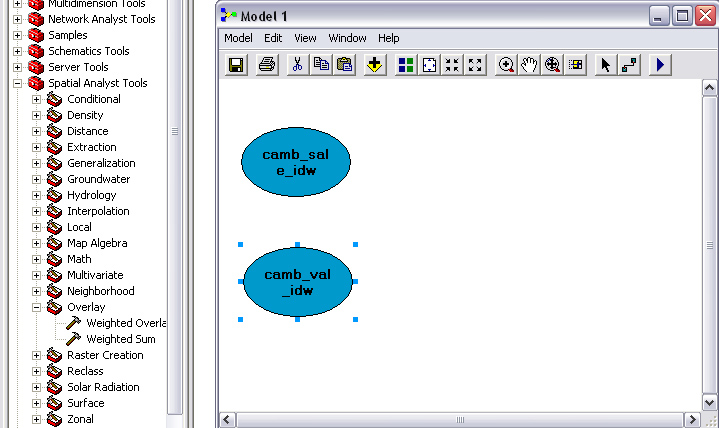Click the Print toolbar icon
The height and width of the screenshot is (428, 719).
(267, 65)
